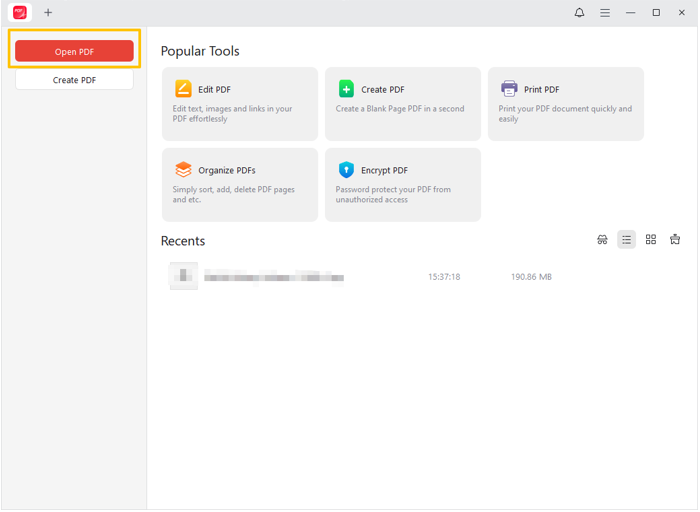This screenshot has width=700, height=512.
Task: Open the recent file's thumbnail
Action: [x=183, y=276]
